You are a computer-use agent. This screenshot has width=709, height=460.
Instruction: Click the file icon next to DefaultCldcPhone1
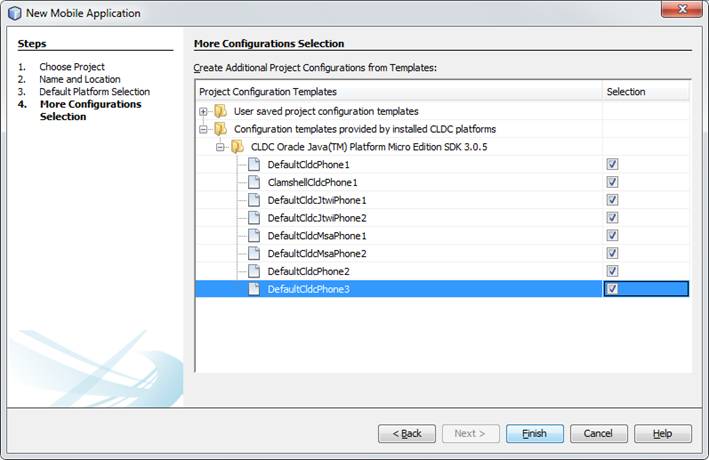click(254, 164)
